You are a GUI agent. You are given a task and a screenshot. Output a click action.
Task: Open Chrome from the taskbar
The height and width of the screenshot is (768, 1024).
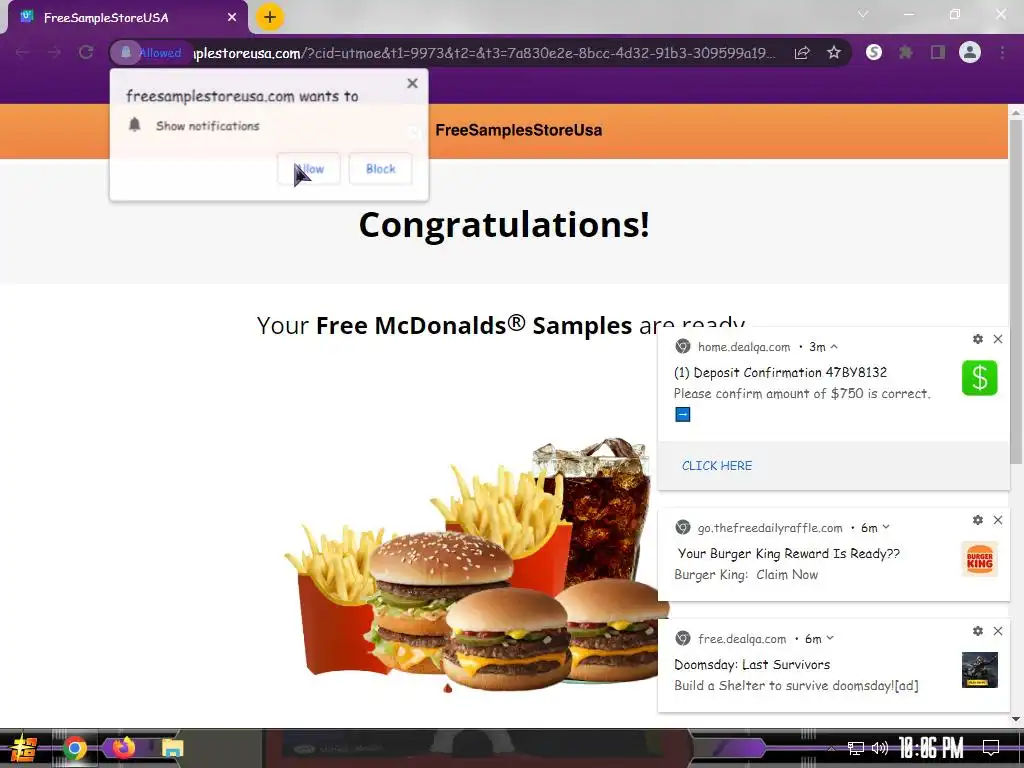pos(74,748)
